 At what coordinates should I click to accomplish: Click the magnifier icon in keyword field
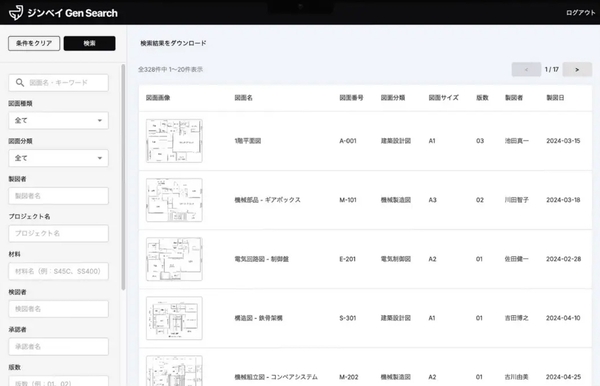(20, 83)
